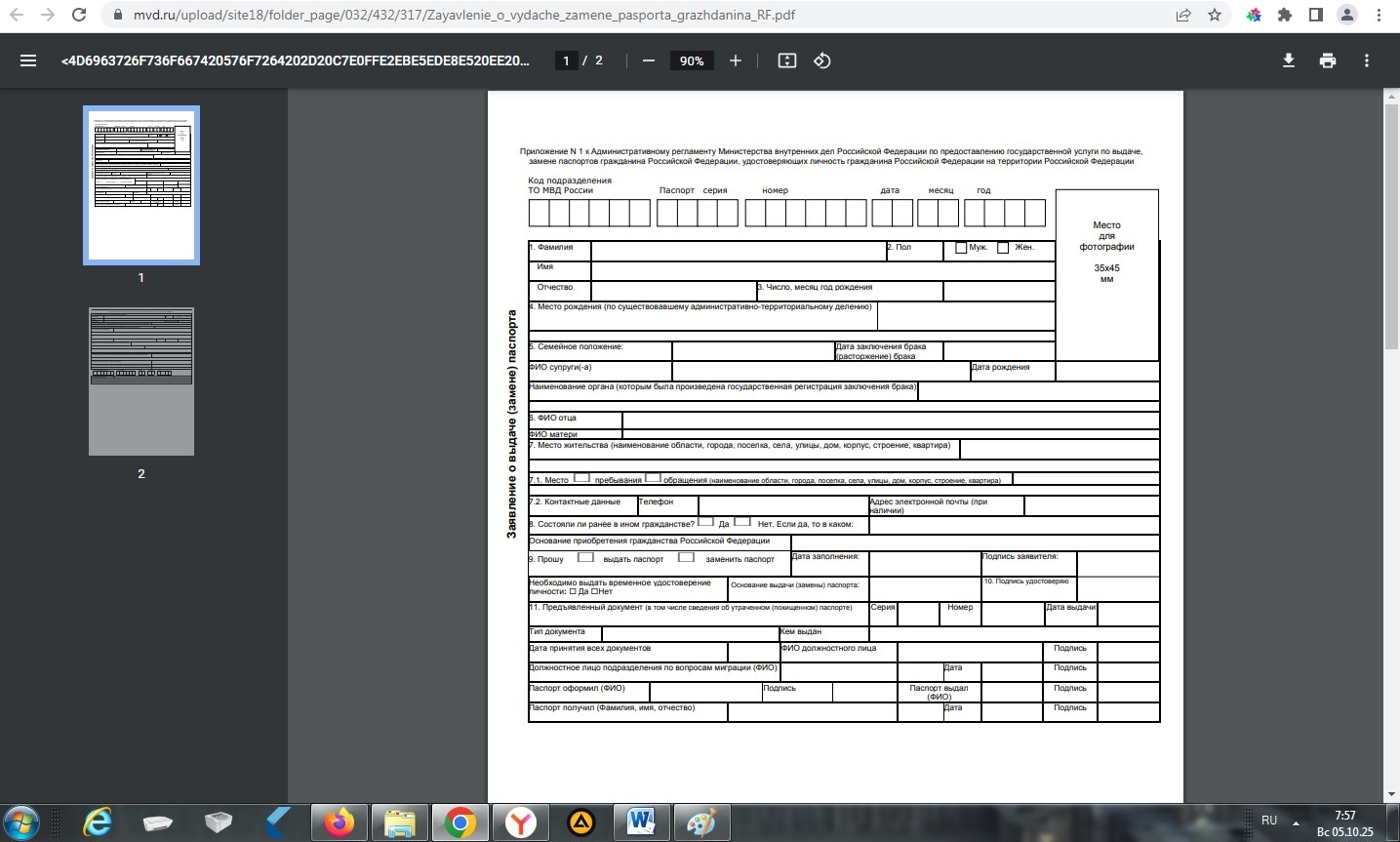Click the fit to page icon
The height and width of the screenshot is (842, 1400).
click(787, 60)
